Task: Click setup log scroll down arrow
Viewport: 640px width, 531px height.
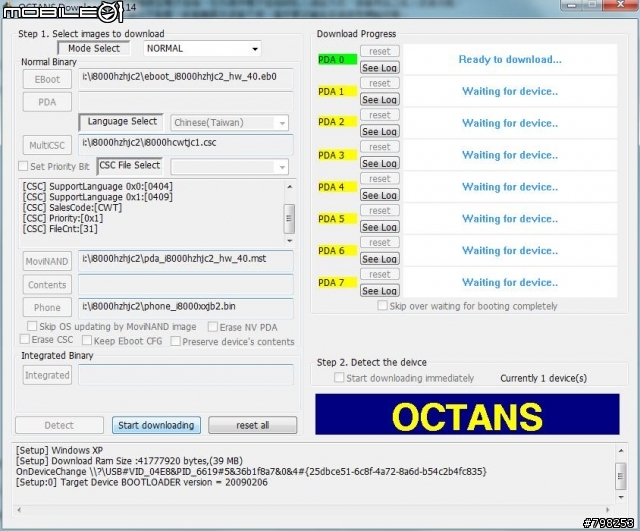Action: coord(621,497)
